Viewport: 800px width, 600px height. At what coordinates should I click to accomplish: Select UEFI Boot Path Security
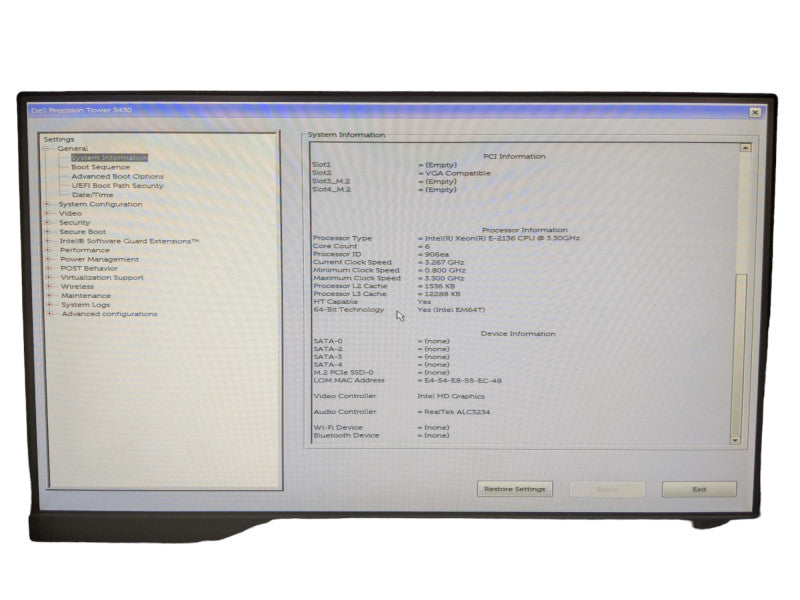point(117,186)
